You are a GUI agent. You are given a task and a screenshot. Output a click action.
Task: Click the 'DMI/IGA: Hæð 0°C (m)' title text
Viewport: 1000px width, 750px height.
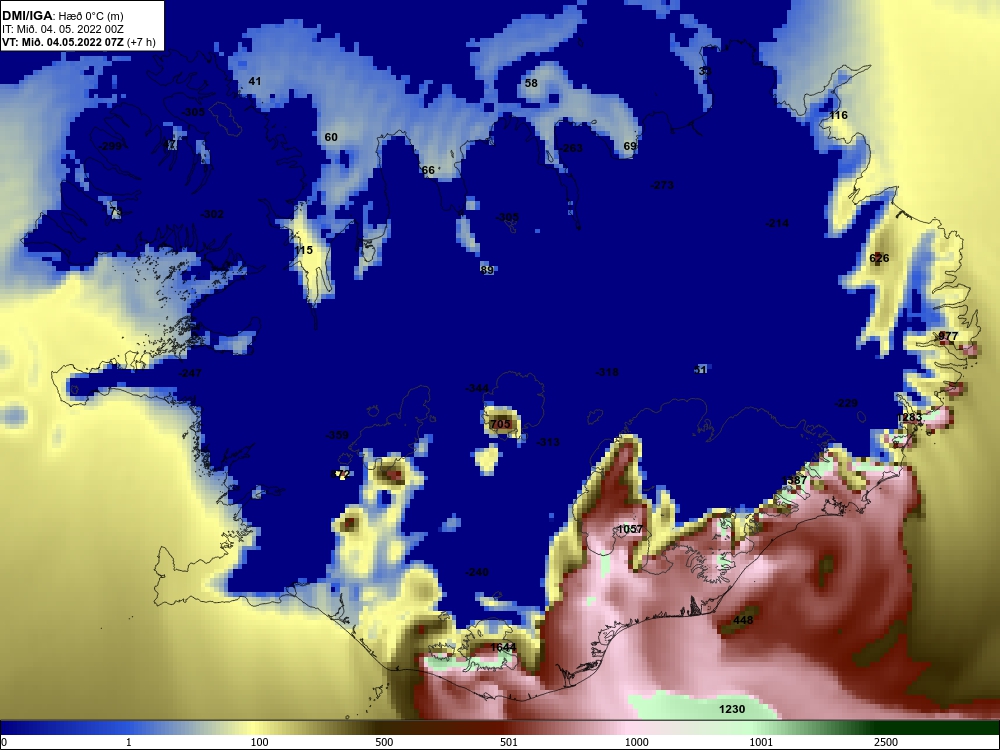coord(62,16)
